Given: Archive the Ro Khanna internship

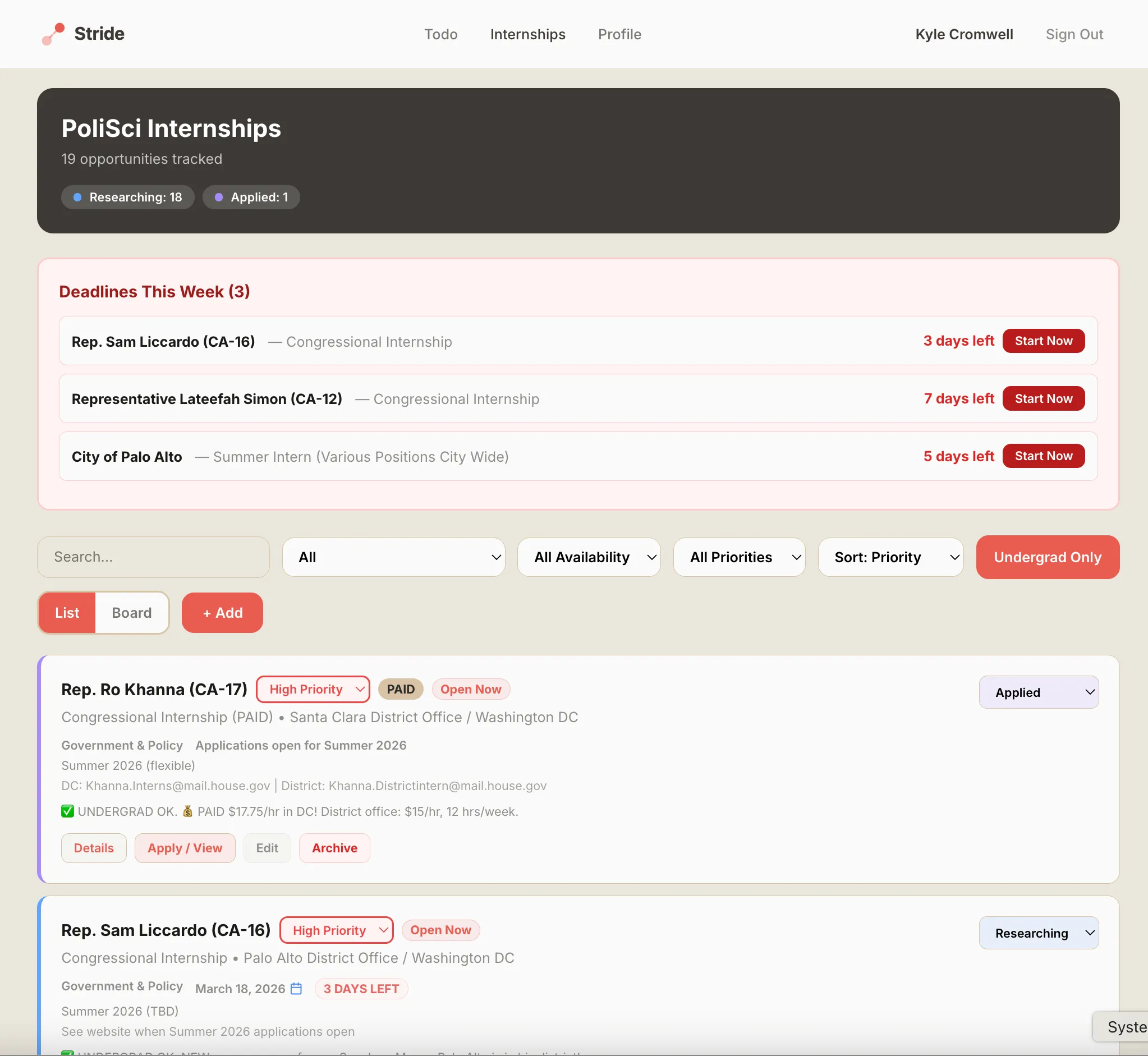Looking at the screenshot, I should [334, 848].
